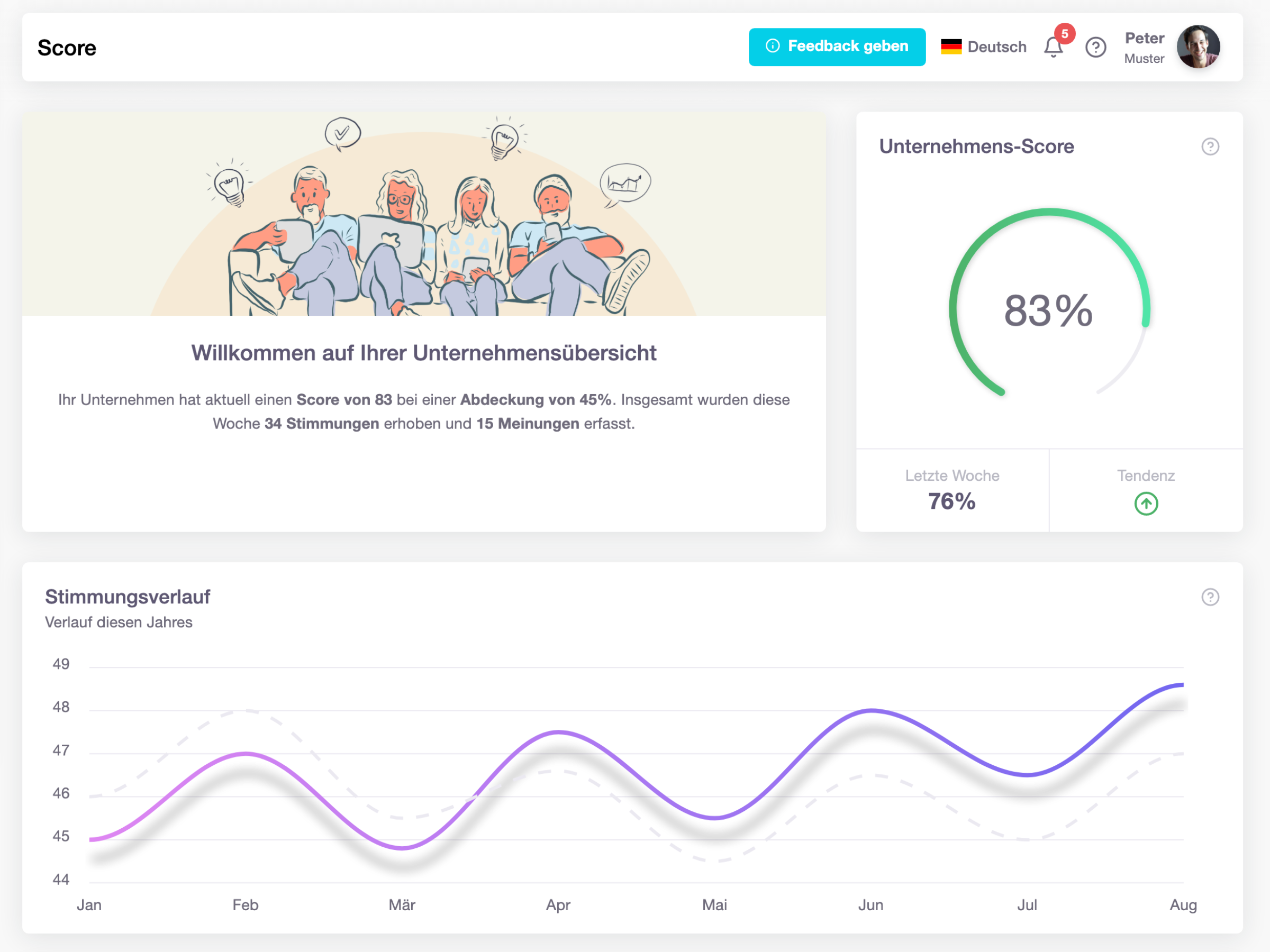This screenshot has height=952, width=1270.
Task: Select the Letzte Woche 76% tile
Action: click(952, 491)
